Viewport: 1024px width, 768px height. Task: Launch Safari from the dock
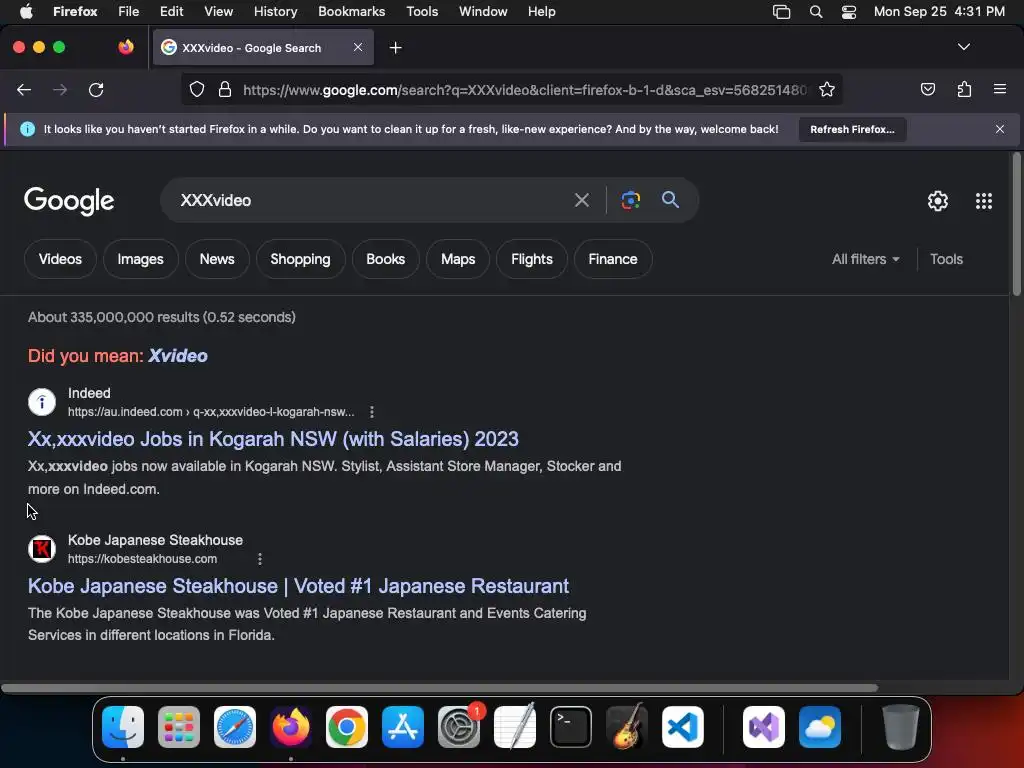coord(234,726)
